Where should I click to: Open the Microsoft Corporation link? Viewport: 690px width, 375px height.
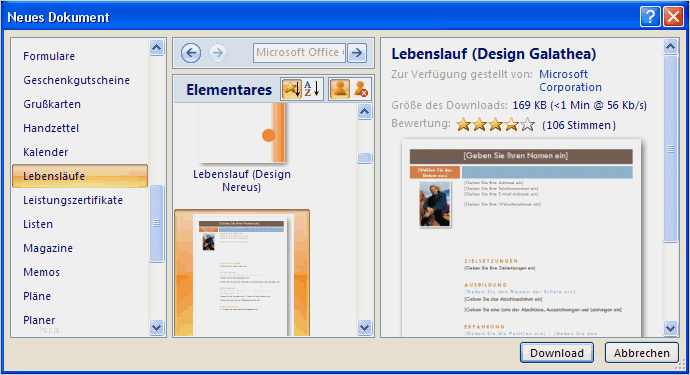[x=570, y=81]
